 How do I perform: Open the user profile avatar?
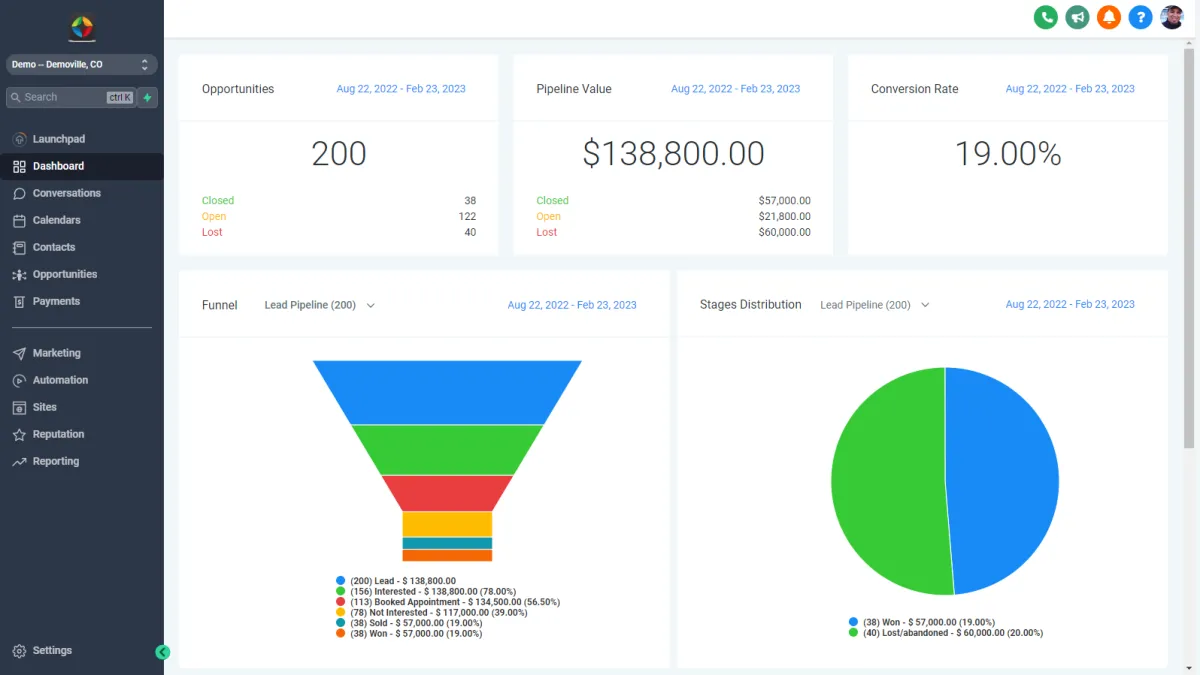[x=1172, y=17]
